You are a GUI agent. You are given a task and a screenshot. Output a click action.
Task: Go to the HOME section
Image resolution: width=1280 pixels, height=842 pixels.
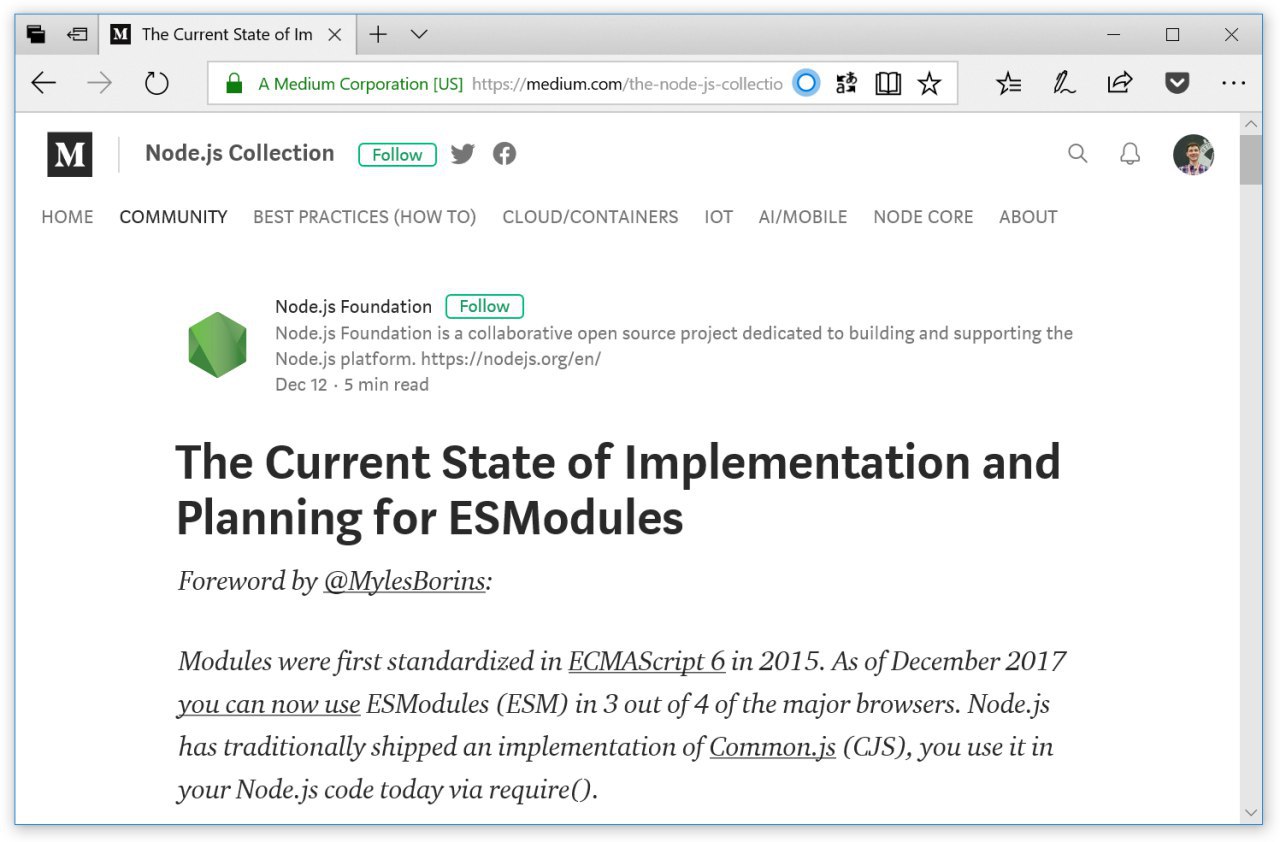click(x=67, y=217)
